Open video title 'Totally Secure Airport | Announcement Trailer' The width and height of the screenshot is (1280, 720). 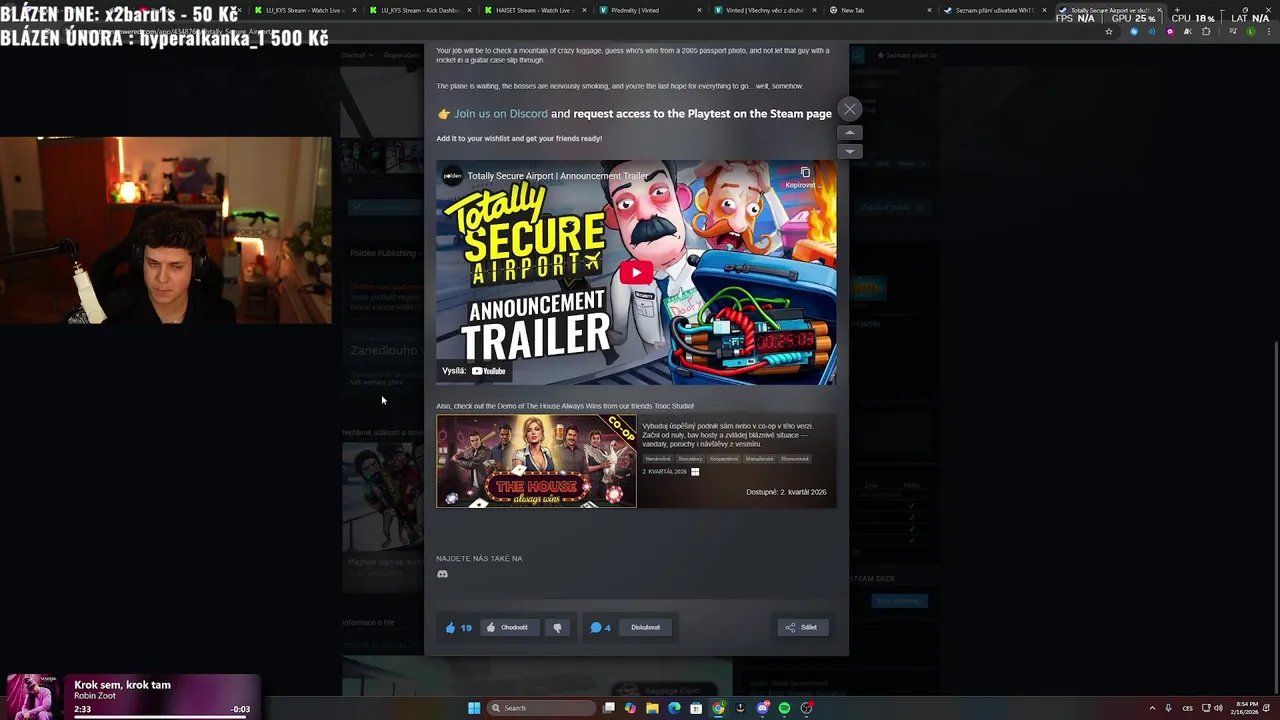click(x=558, y=176)
